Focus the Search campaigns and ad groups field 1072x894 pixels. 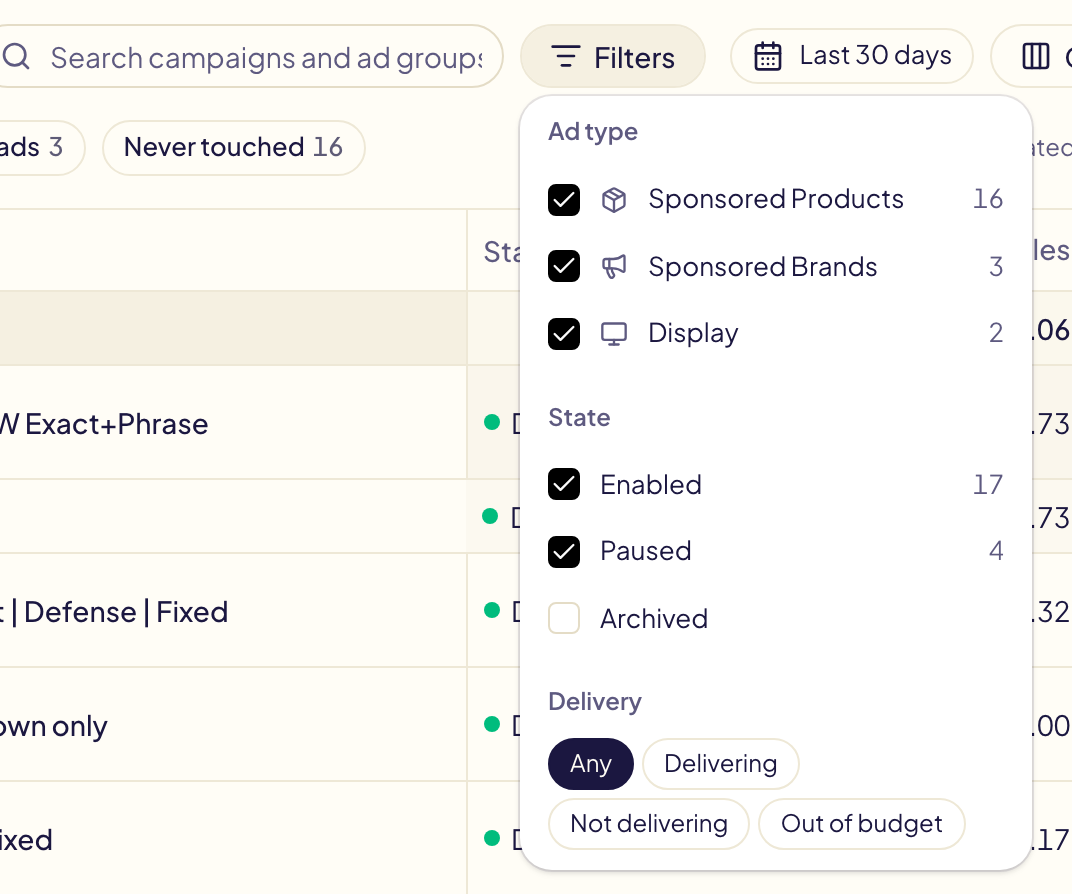coord(250,57)
